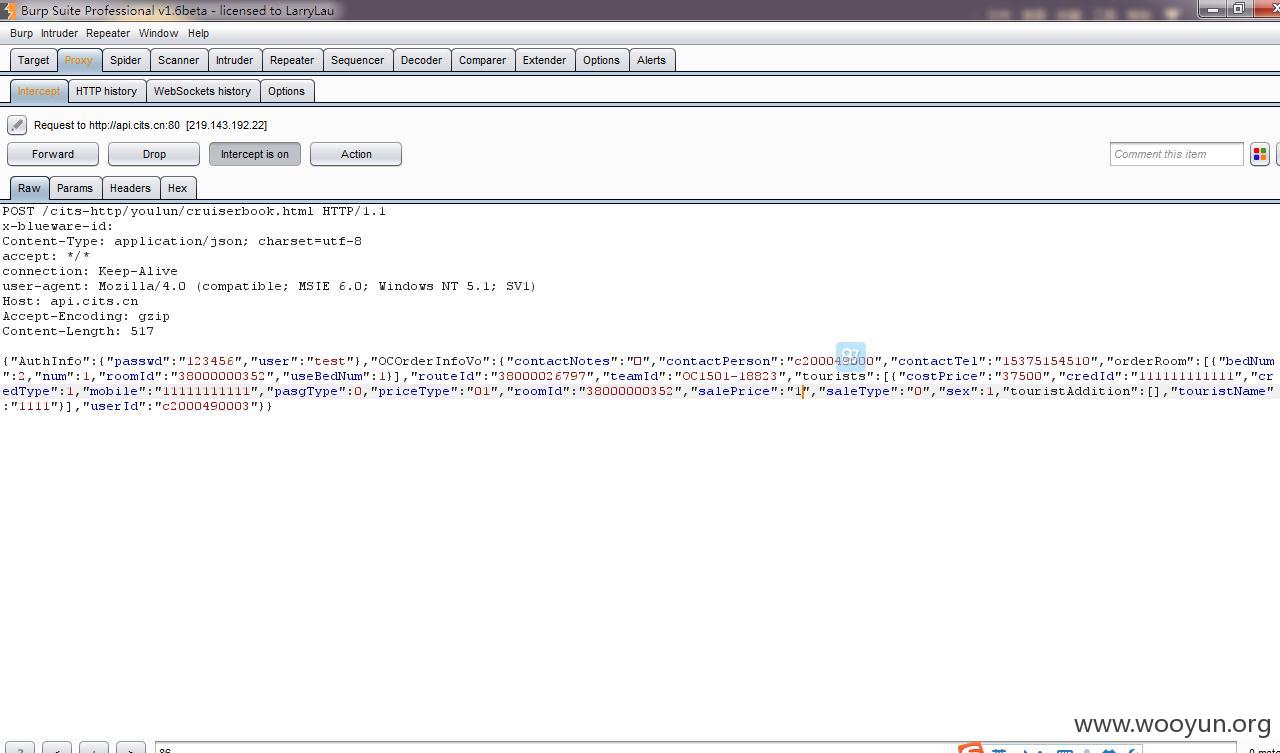Image resolution: width=1280 pixels, height=753 pixels.
Task: Click the "Host: api.cits.cn" header line
Action: (70, 301)
